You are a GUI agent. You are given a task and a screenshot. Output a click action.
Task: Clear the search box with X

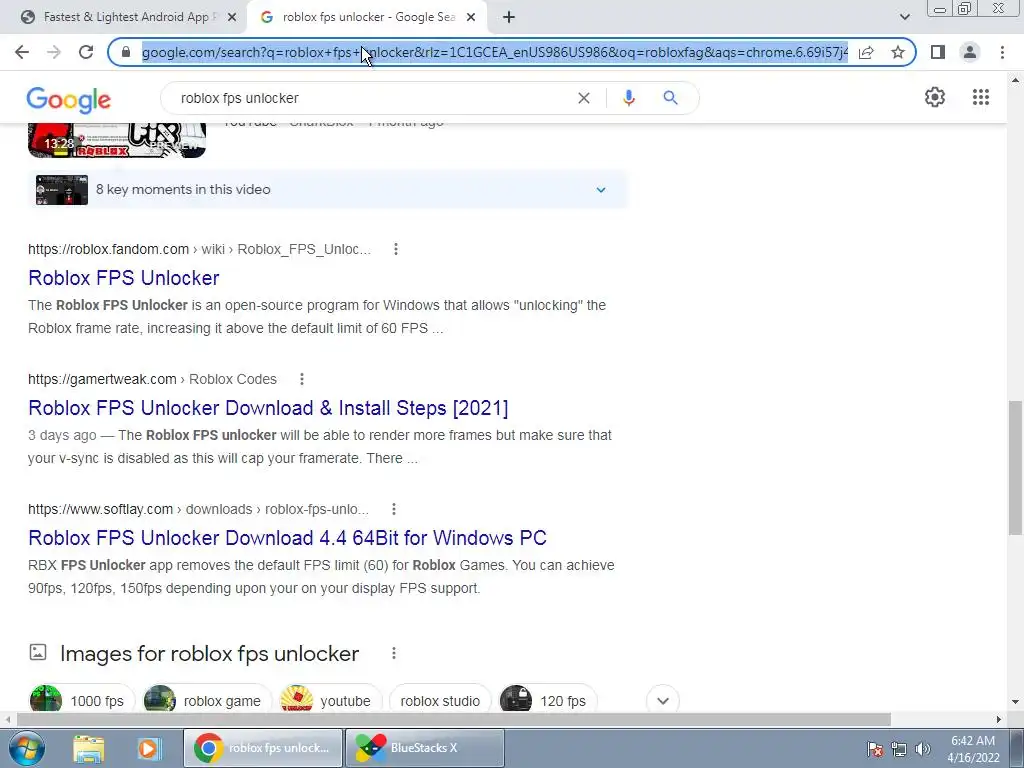[x=584, y=98]
